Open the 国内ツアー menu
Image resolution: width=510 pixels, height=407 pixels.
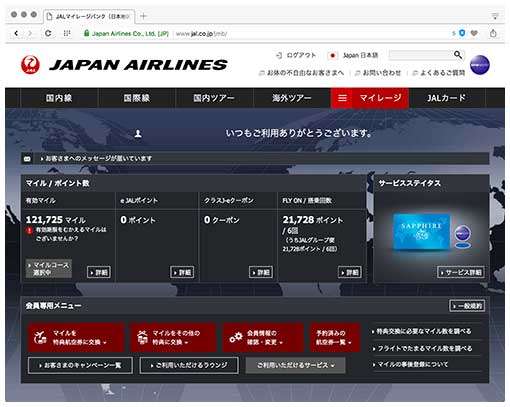pos(214,98)
